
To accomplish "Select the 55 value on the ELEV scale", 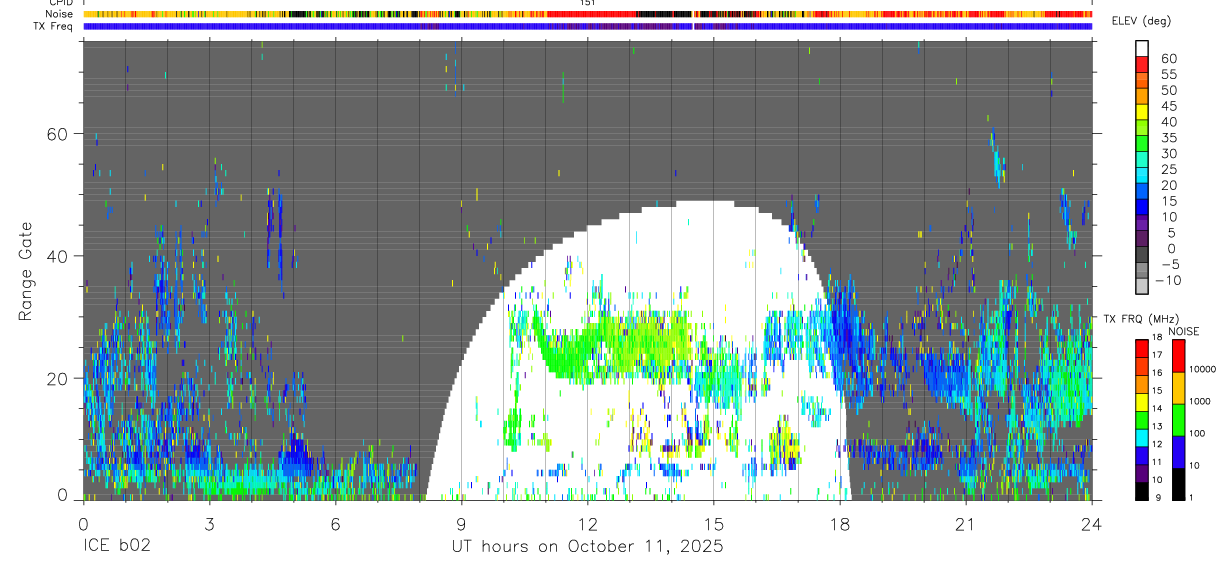I will tap(1168, 75).
